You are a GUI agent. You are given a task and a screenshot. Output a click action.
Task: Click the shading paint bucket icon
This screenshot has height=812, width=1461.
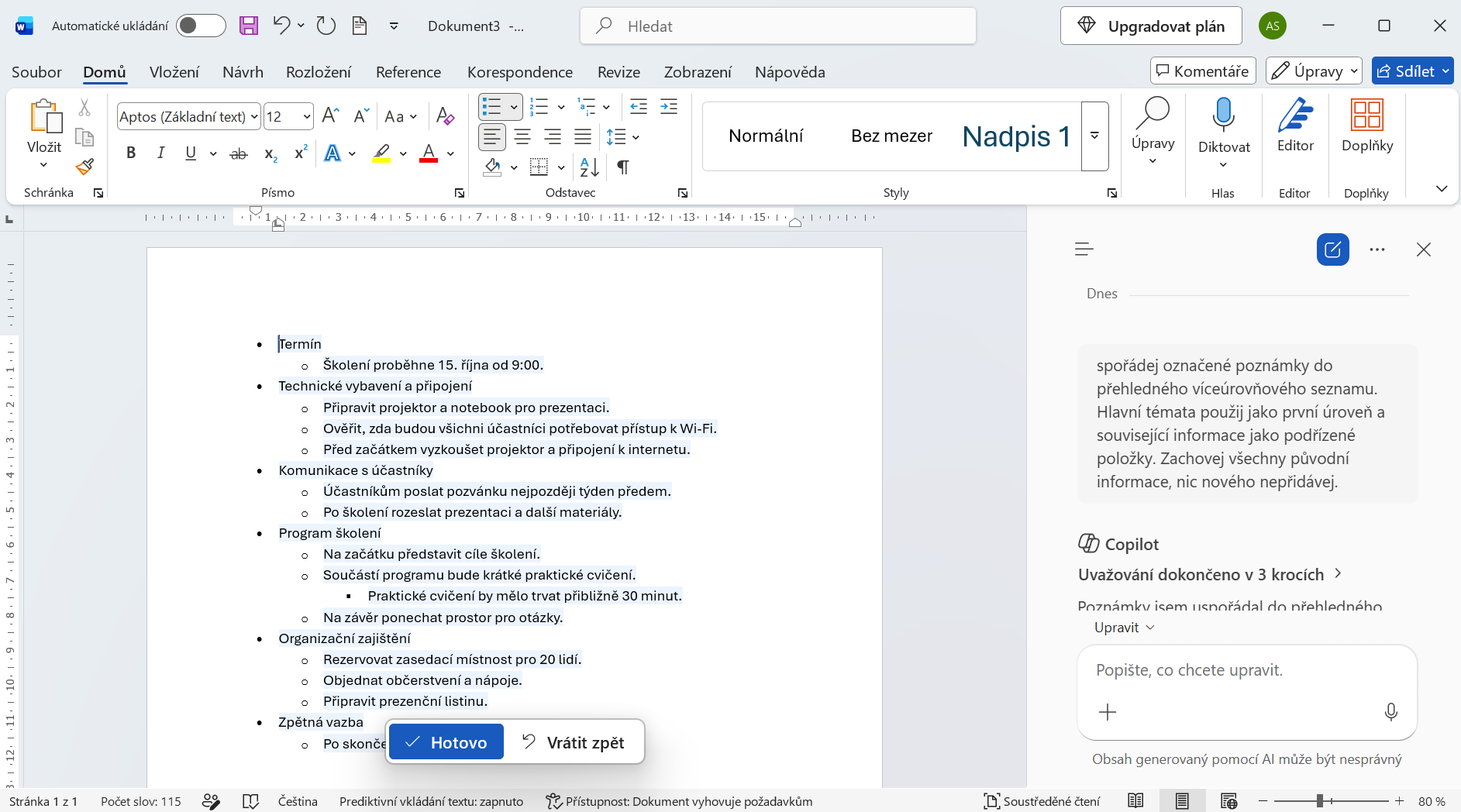click(493, 167)
